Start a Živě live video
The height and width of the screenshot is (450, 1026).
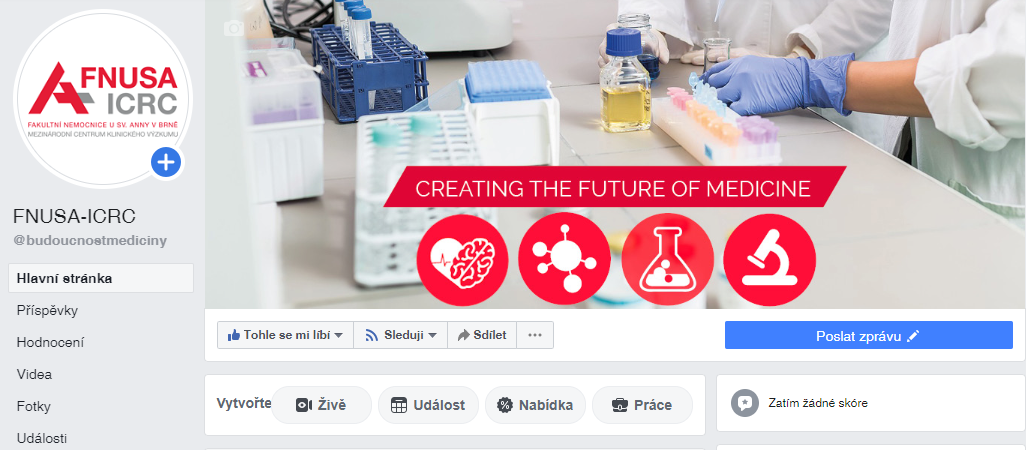click(321, 405)
